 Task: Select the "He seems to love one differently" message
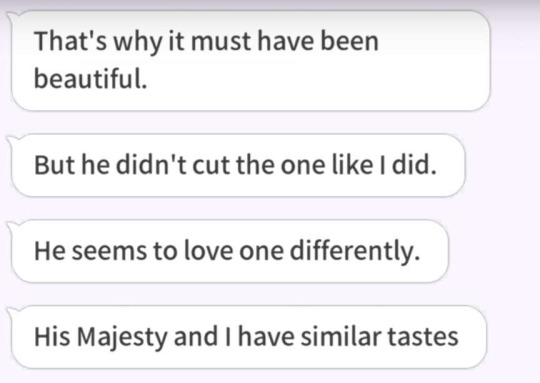(230, 251)
